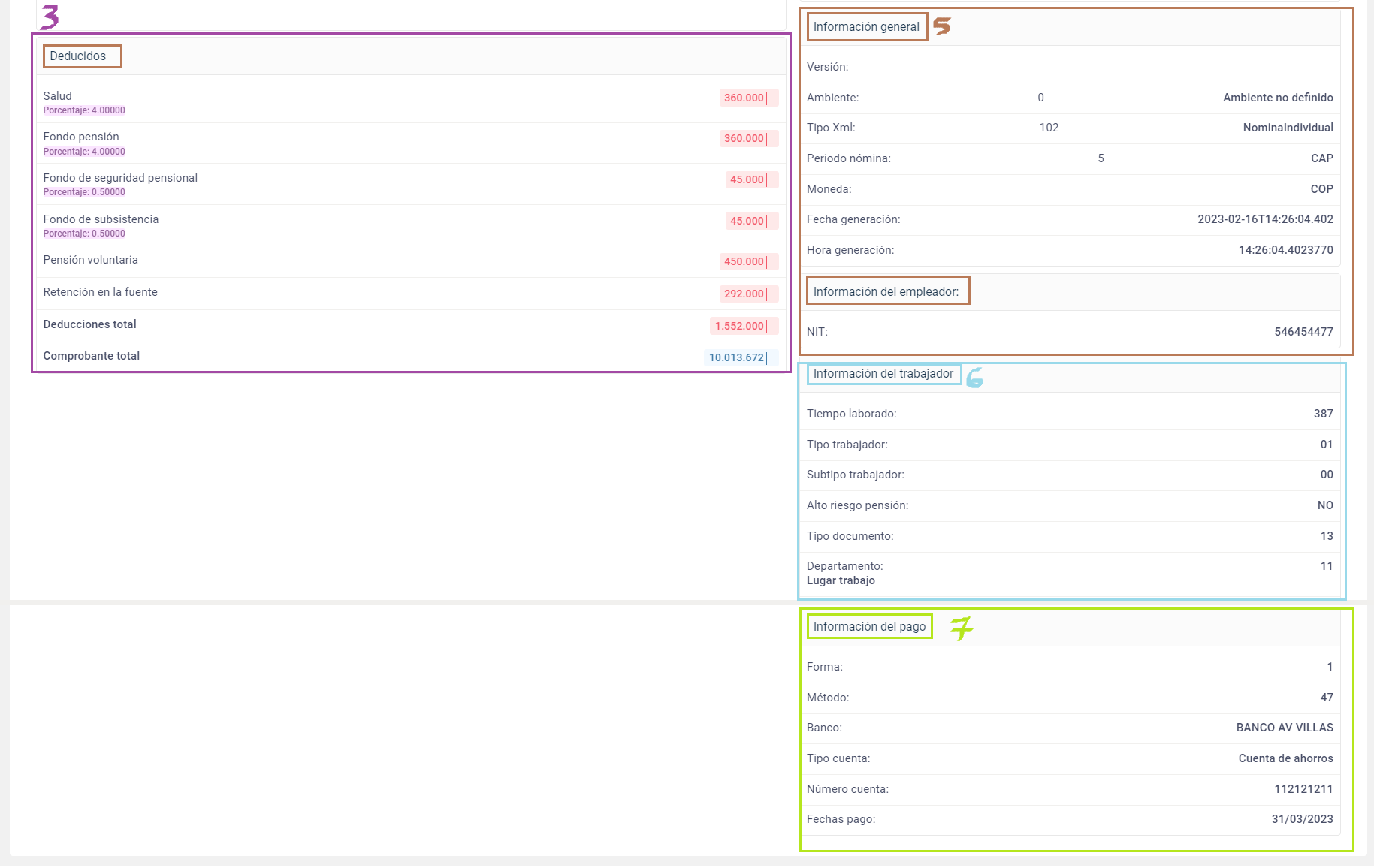The width and height of the screenshot is (1374, 868).
Task: Click the Fondo de subsistencia amount 45.000
Action: [751, 221]
